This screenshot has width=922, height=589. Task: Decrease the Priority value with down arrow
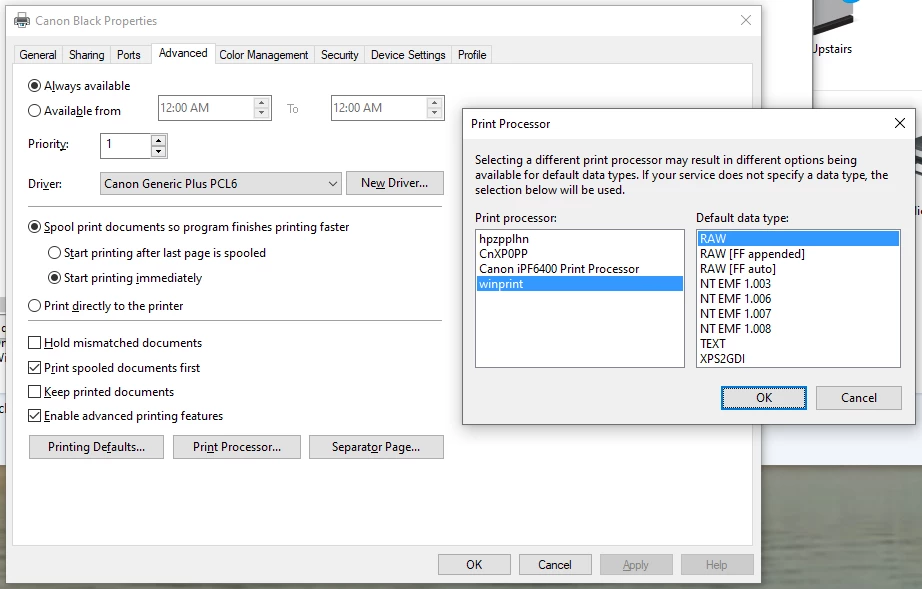point(158,152)
